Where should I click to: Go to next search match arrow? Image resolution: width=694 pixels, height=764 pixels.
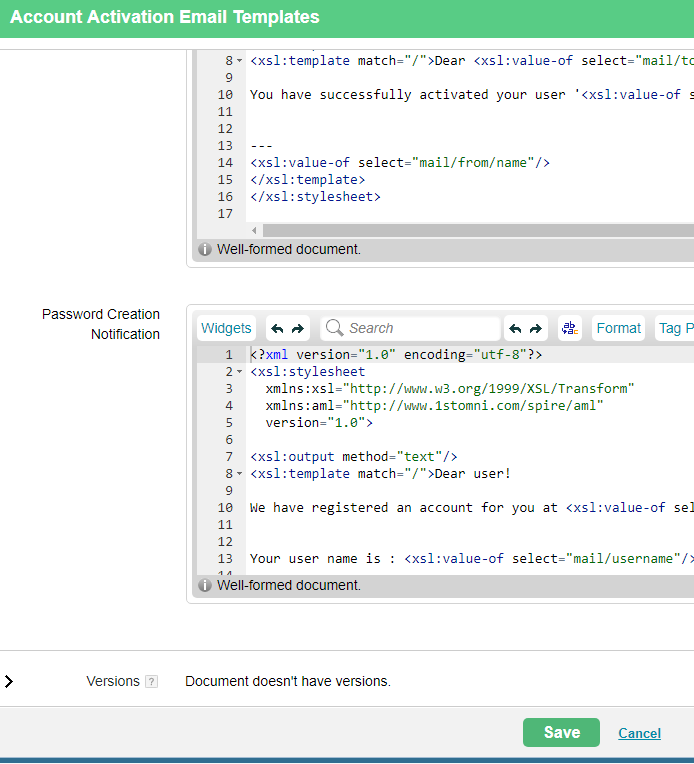coord(536,328)
